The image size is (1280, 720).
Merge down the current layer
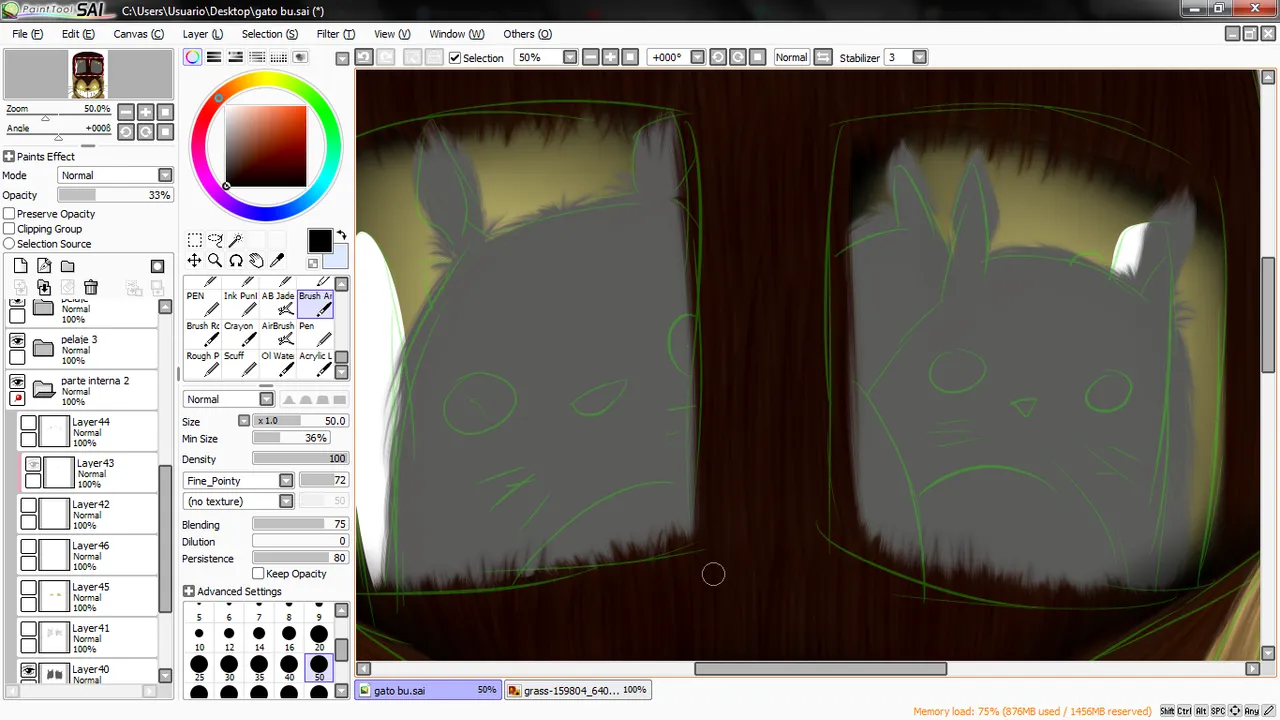pyautogui.click(x=44, y=287)
